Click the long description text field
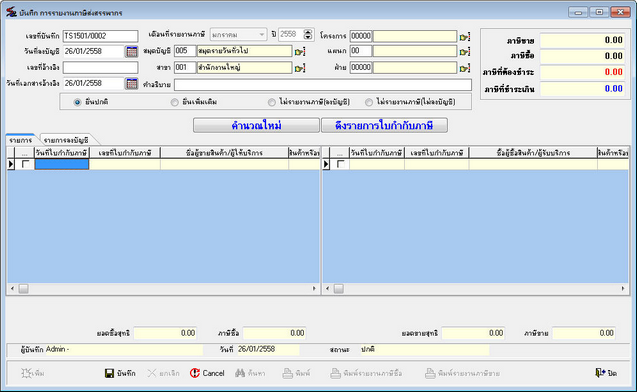The height and width of the screenshot is (392, 637). (323, 85)
